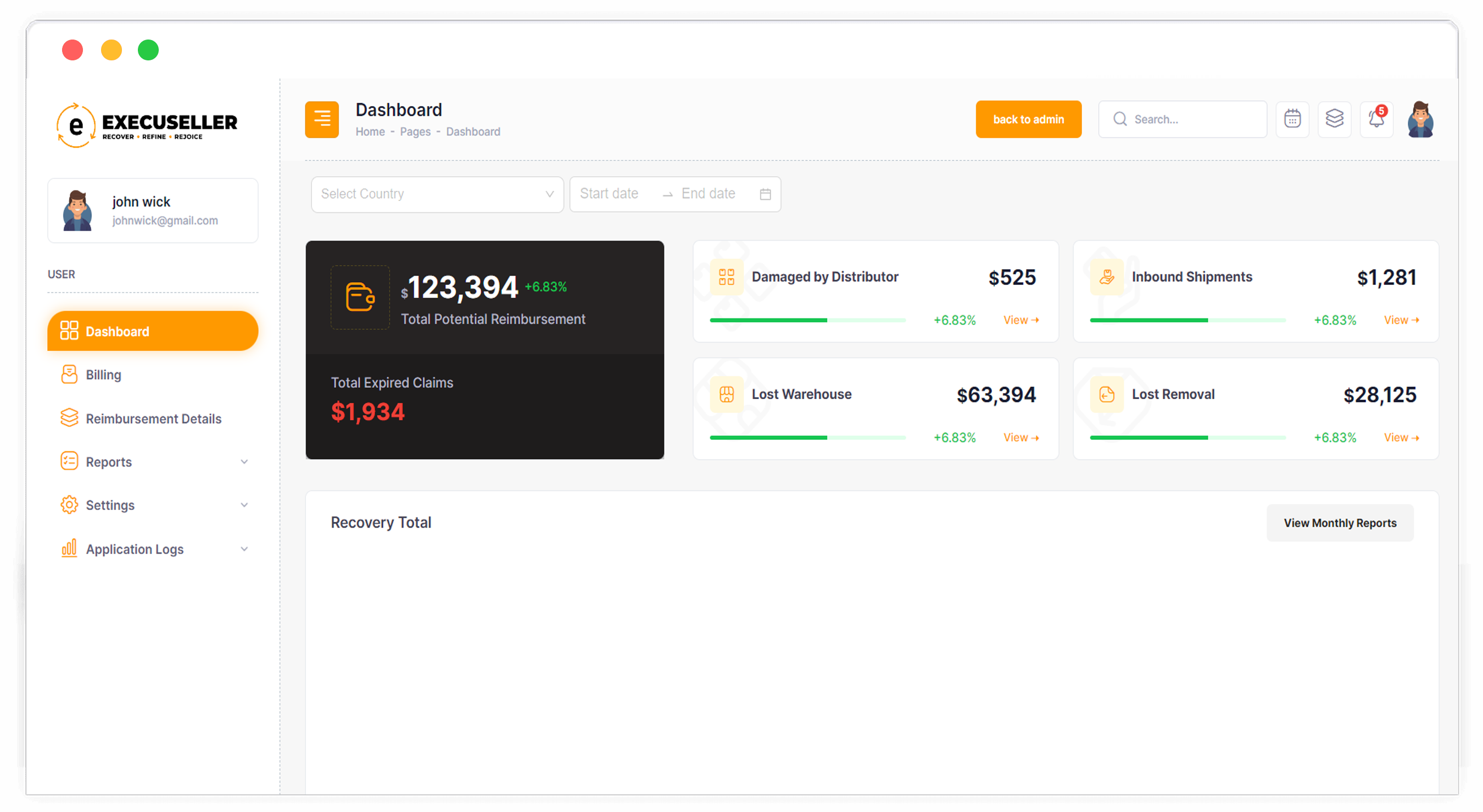
Task: Click the back to admin button
Action: 1028,119
